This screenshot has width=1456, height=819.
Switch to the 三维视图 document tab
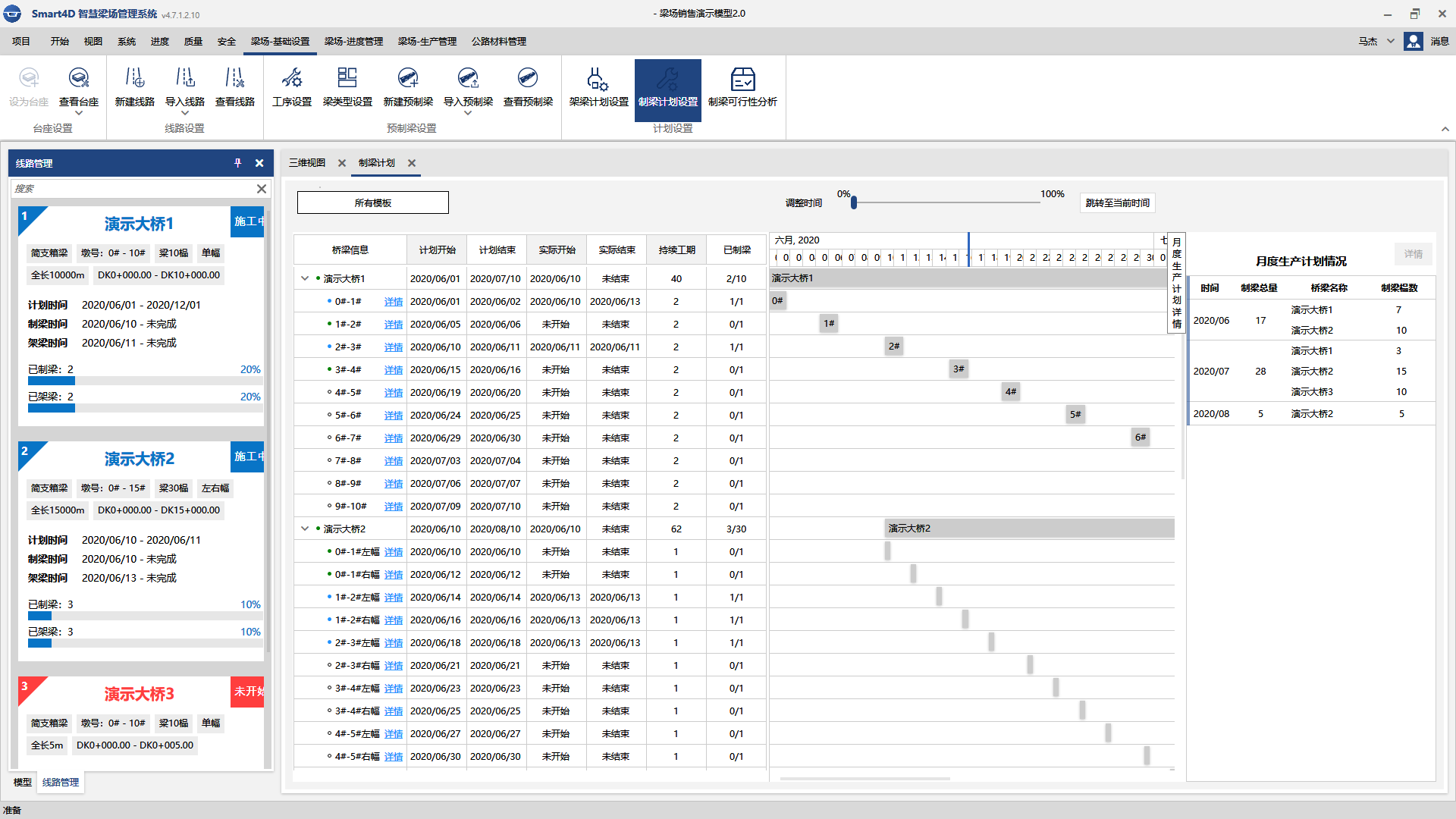(x=307, y=163)
